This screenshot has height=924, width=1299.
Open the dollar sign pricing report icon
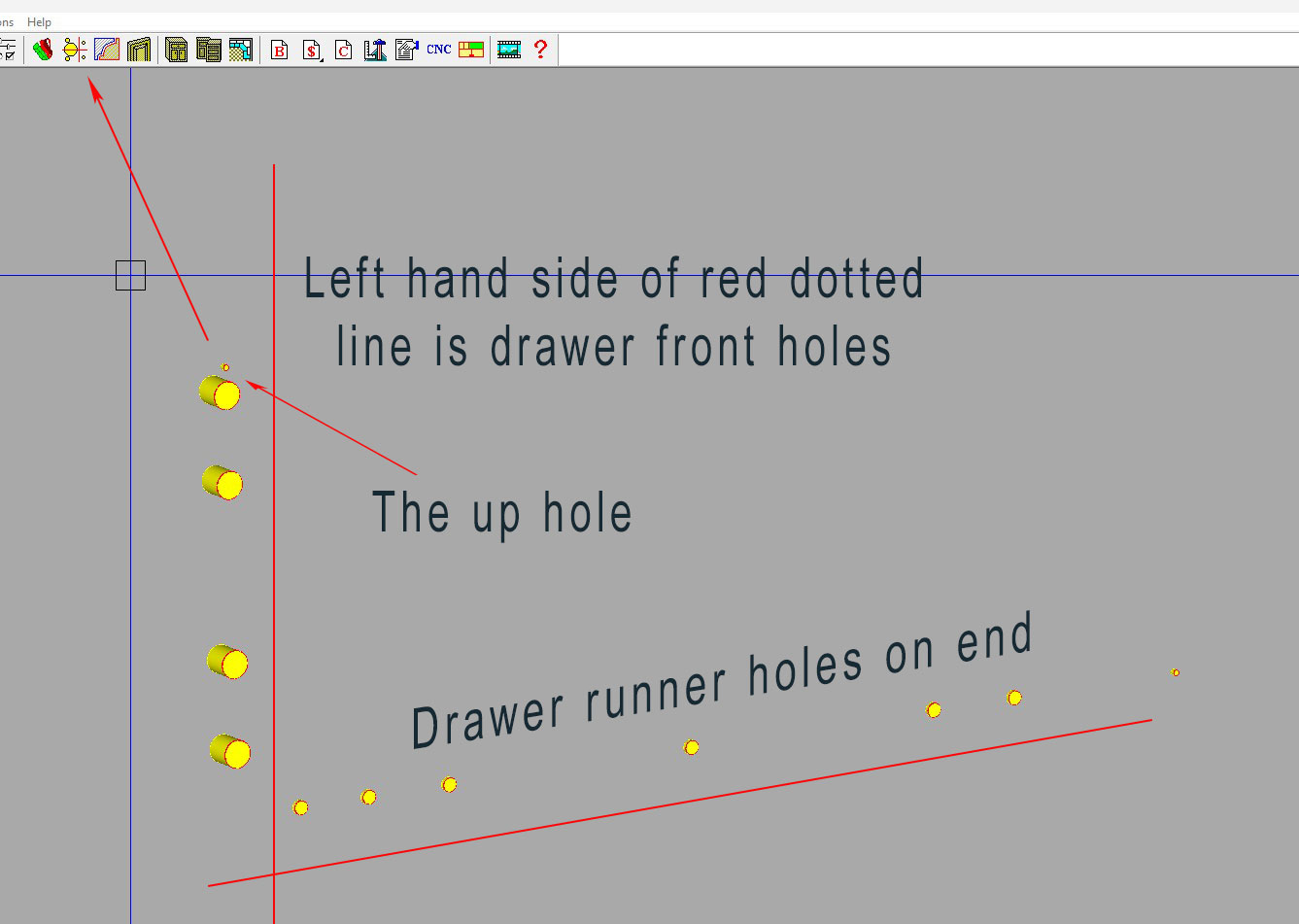[312, 50]
